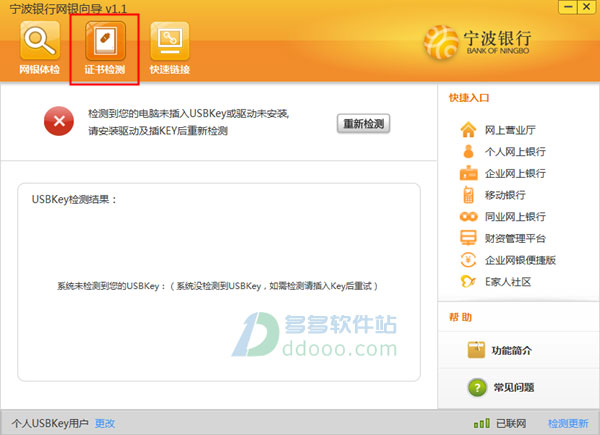The image size is (600, 435).
Task: Click the heart icon beside E家人社区
Action: 468,282
